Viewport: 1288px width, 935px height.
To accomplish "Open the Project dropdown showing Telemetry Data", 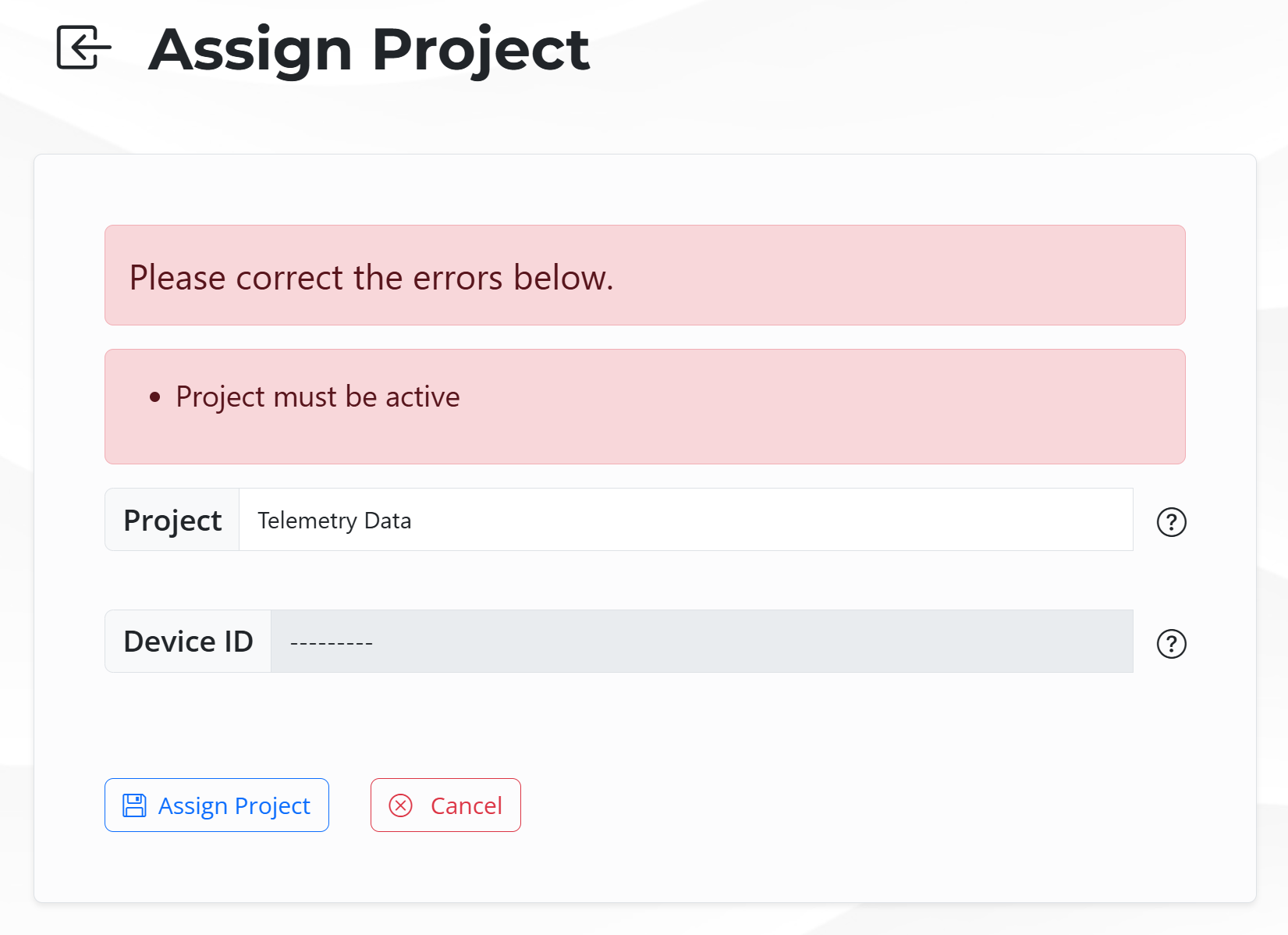I will pyautogui.click(x=685, y=520).
